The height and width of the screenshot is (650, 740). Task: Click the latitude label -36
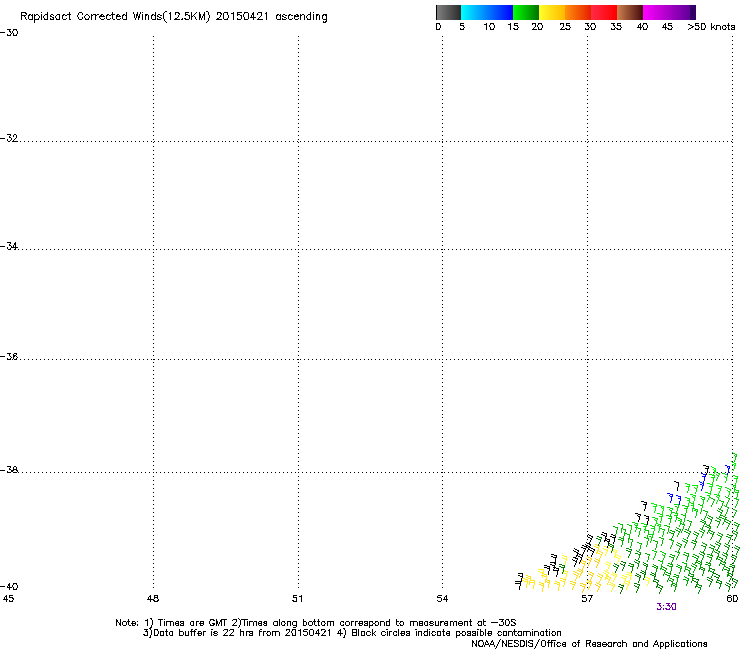pyautogui.click(x=9, y=356)
